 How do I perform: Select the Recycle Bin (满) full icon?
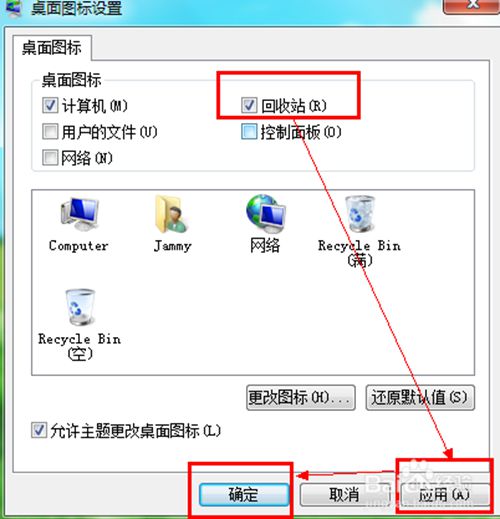359,232
